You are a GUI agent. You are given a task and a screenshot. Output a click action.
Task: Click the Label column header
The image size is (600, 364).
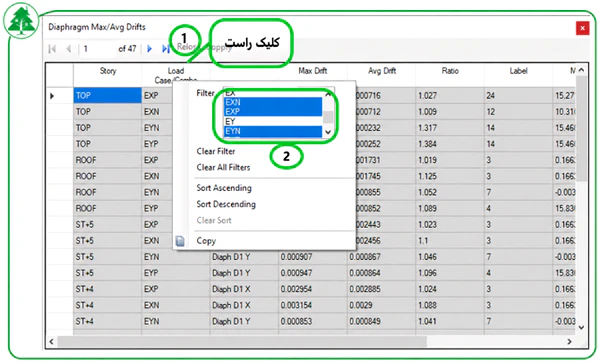coord(518,71)
